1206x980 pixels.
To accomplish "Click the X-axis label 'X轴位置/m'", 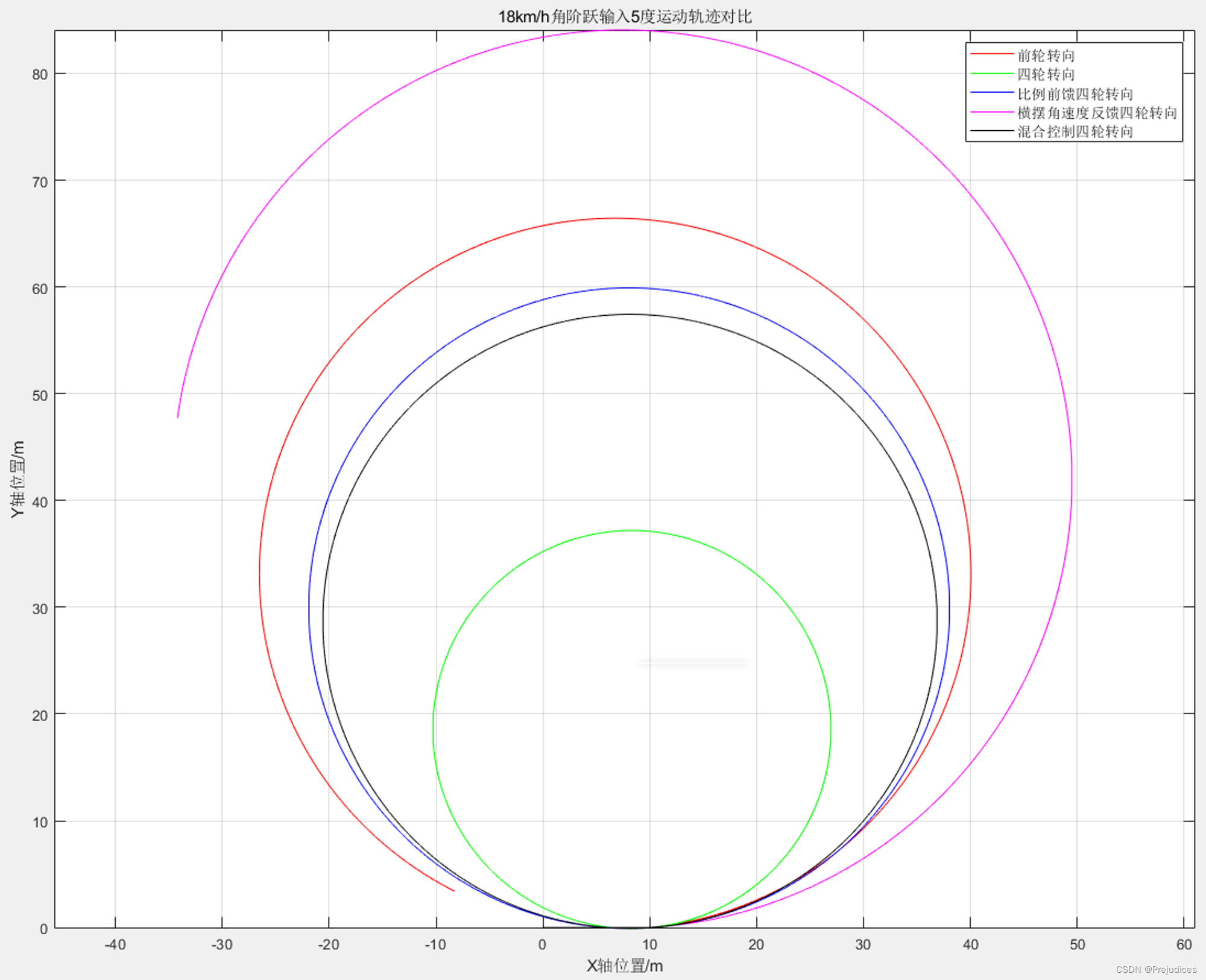I will [625, 966].
